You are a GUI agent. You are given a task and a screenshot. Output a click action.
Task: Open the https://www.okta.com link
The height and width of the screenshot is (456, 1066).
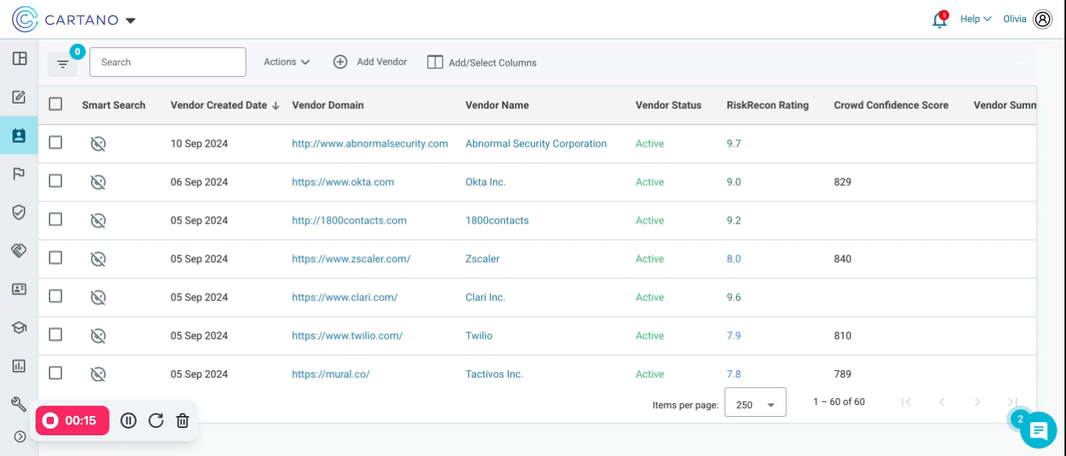click(343, 182)
